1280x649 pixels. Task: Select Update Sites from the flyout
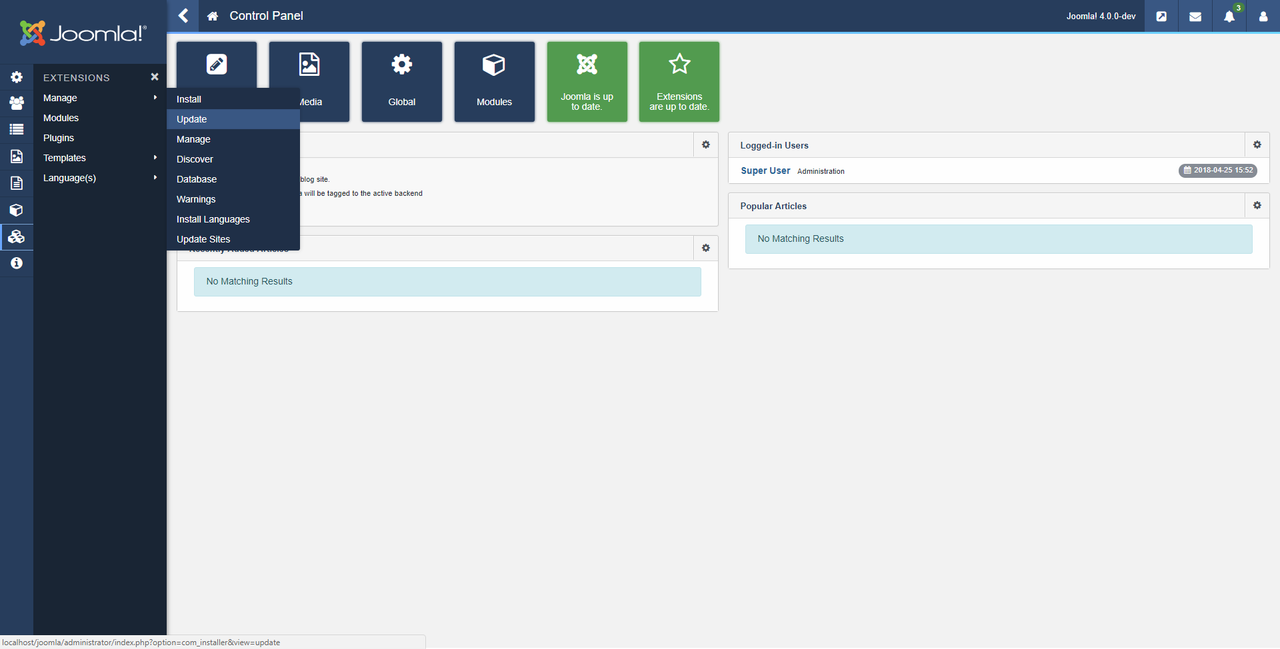click(233, 239)
